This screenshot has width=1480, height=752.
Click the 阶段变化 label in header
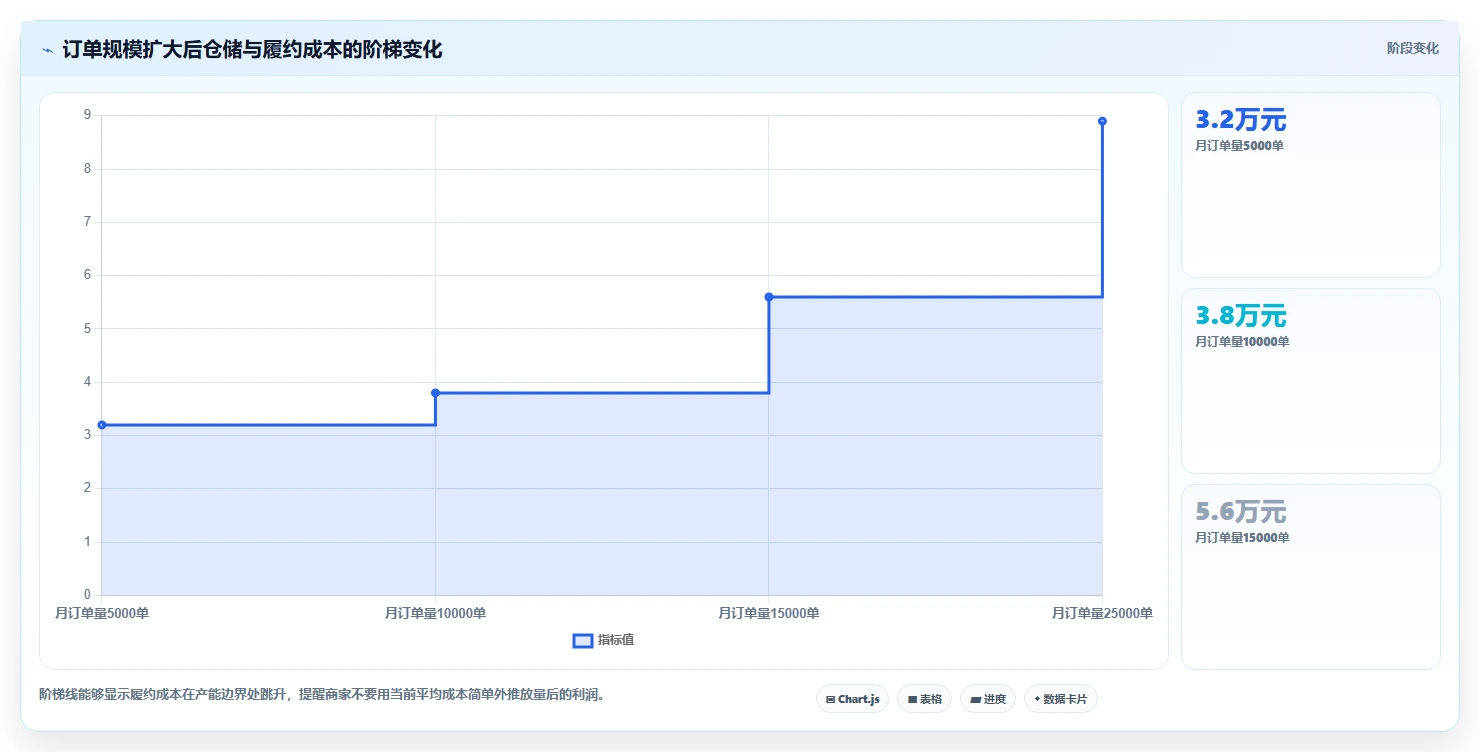(x=1413, y=48)
